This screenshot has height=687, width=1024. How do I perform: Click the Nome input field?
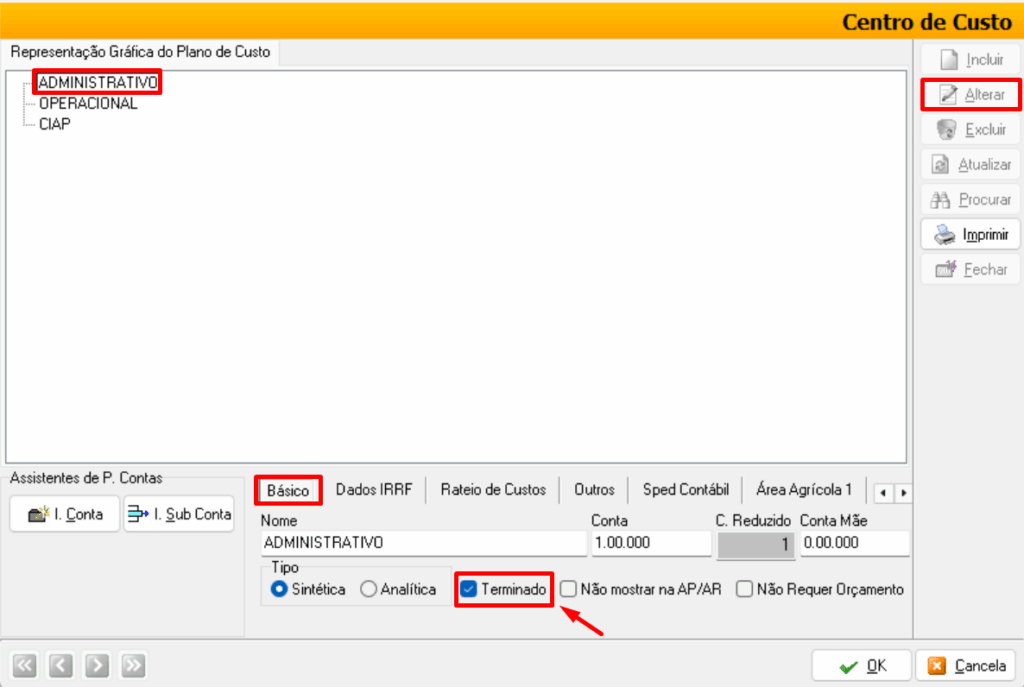tap(423, 543)
